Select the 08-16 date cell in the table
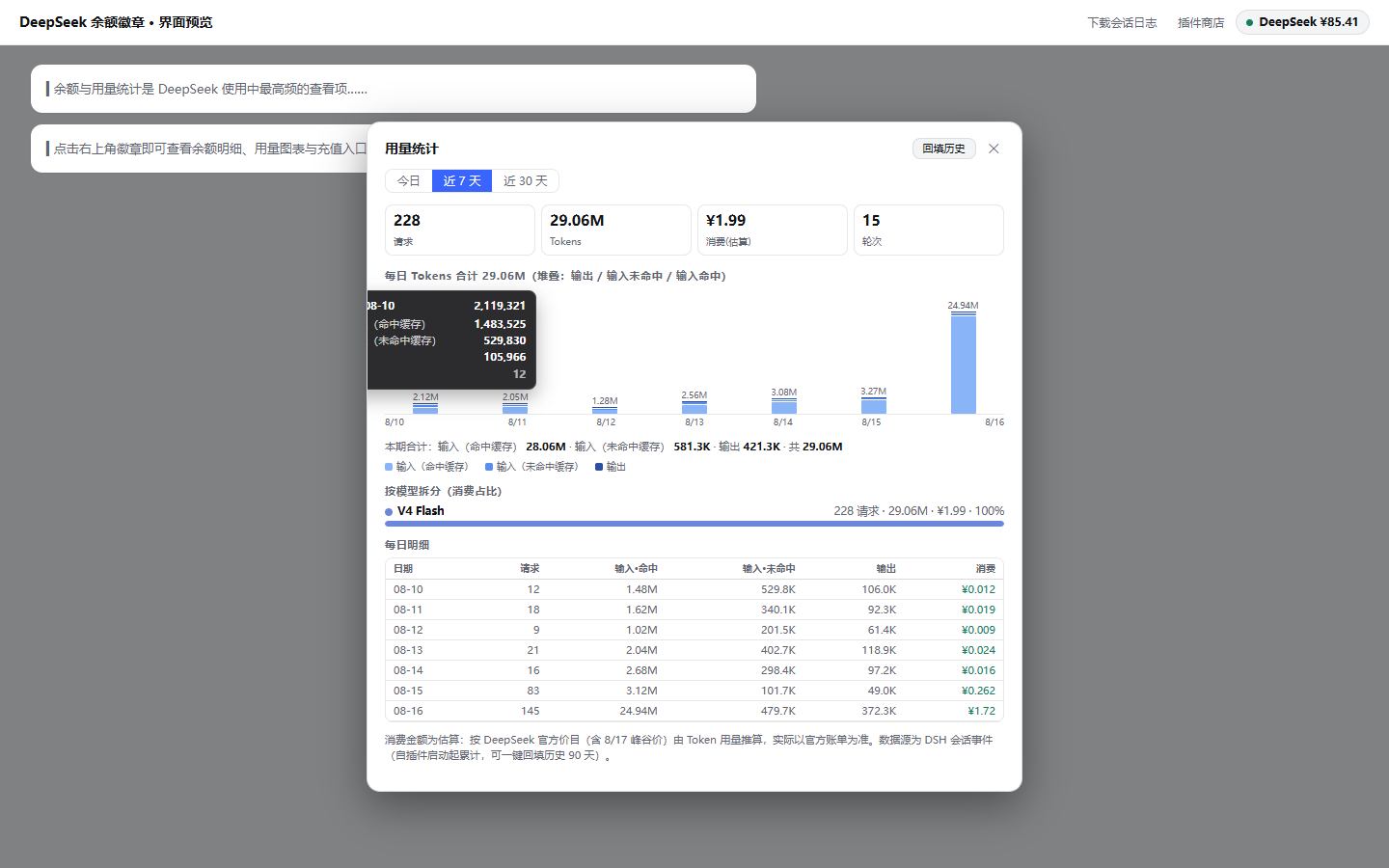 (408, 711)
